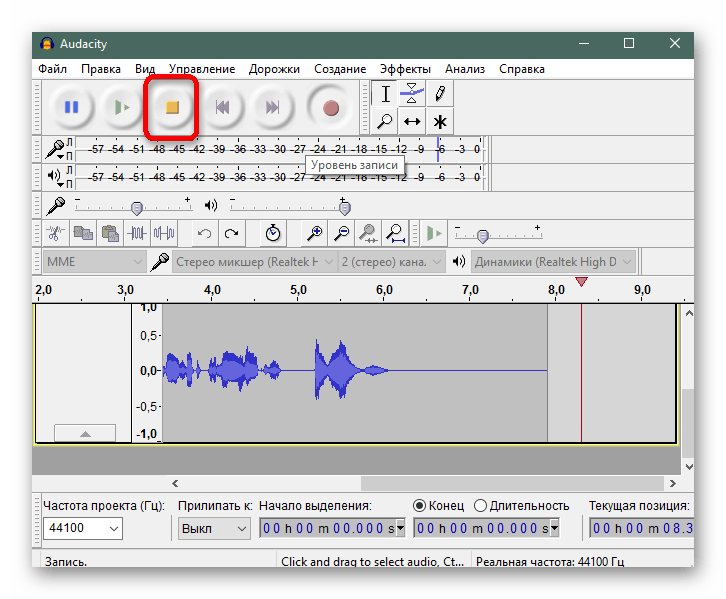Select the Time Shift tool
Screen dimensions: 726x599
pos(412,122)
